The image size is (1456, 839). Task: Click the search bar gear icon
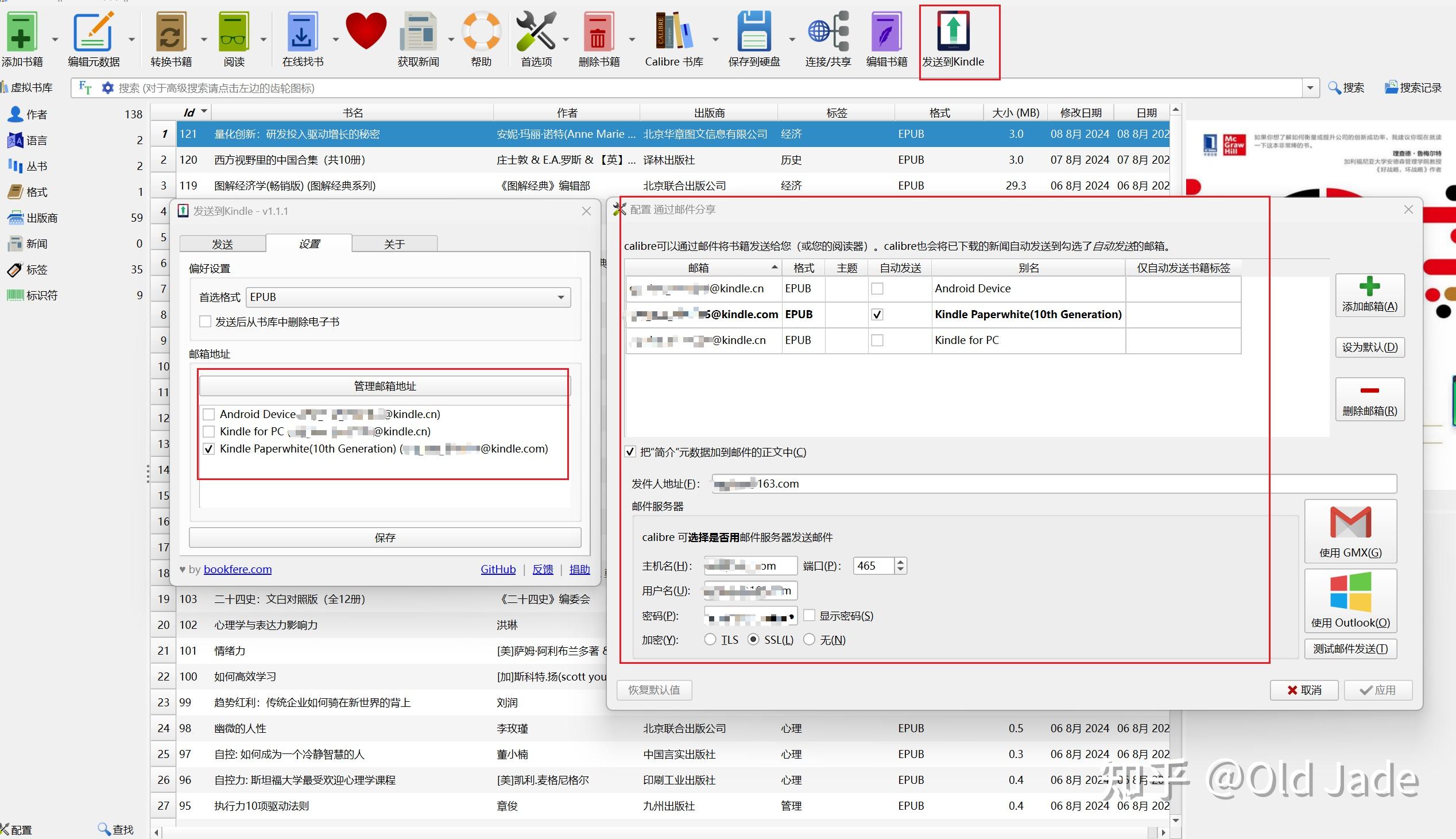pyautogui.click(x=107, y=88)
